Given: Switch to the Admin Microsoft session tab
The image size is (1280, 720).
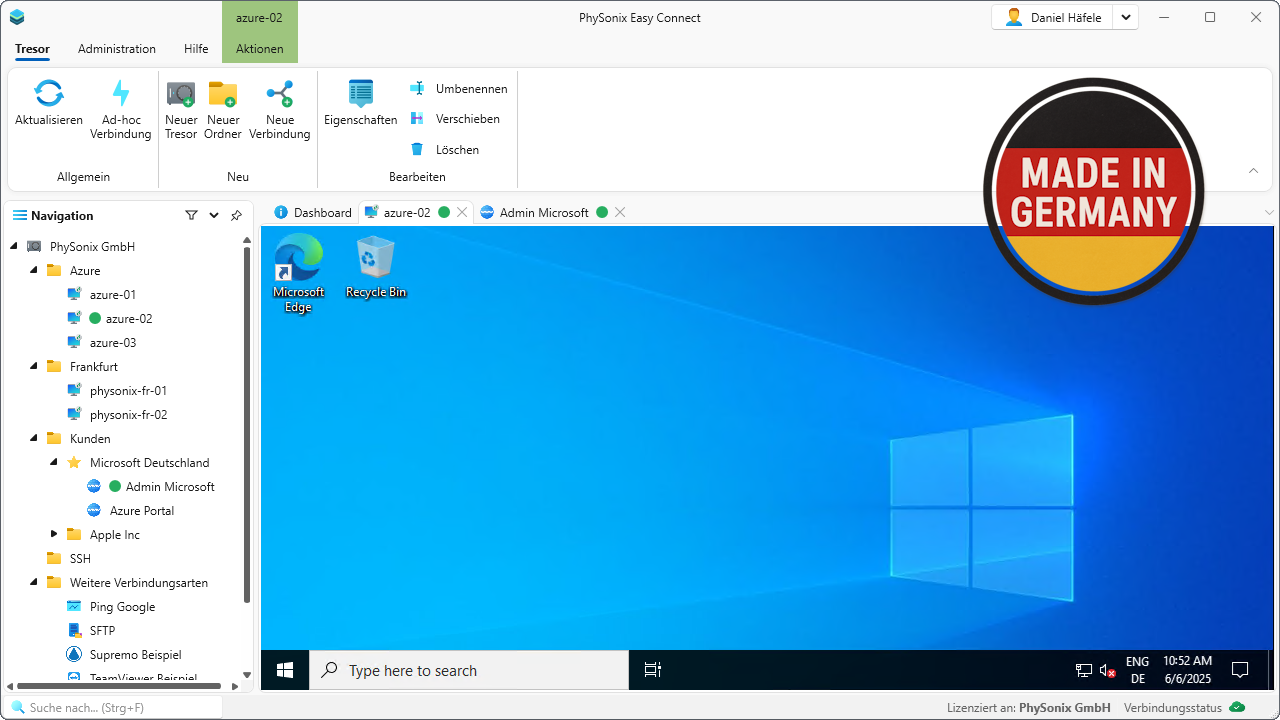Looking at the screenshot, I should (535, 212).
